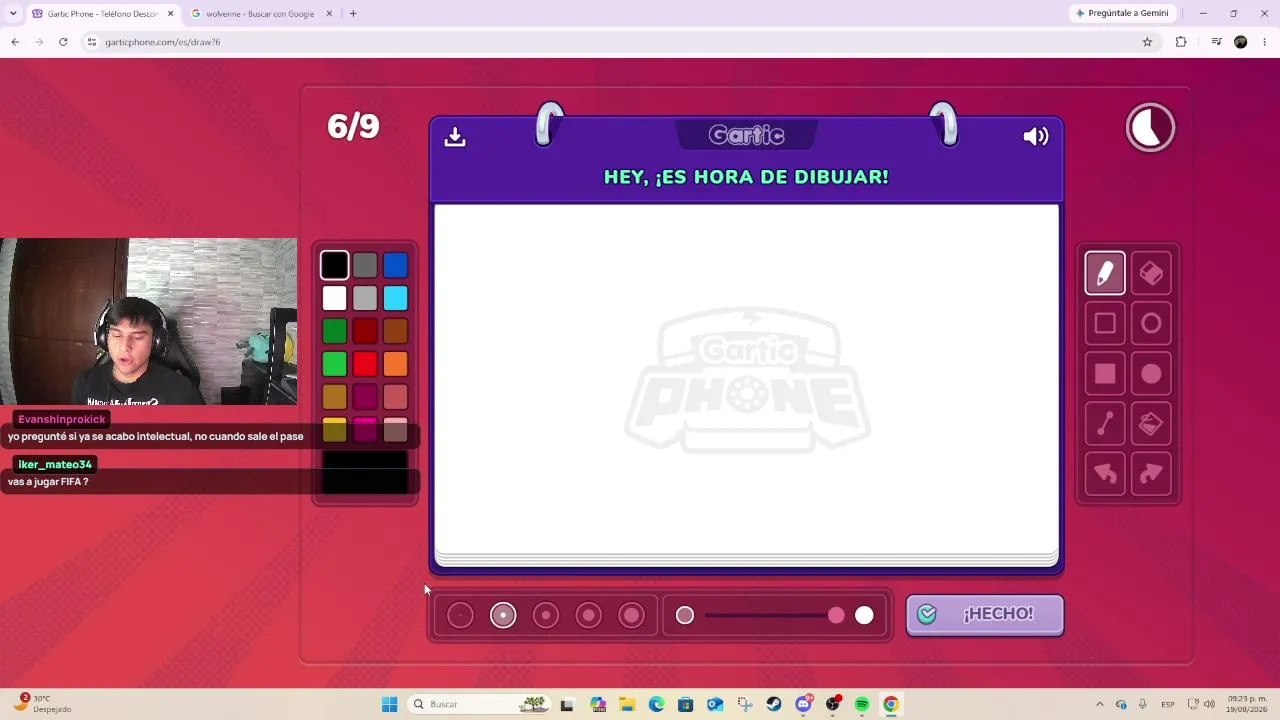Use the orange color swatch
Screen dimensions: 1280x720
[395, 364]
